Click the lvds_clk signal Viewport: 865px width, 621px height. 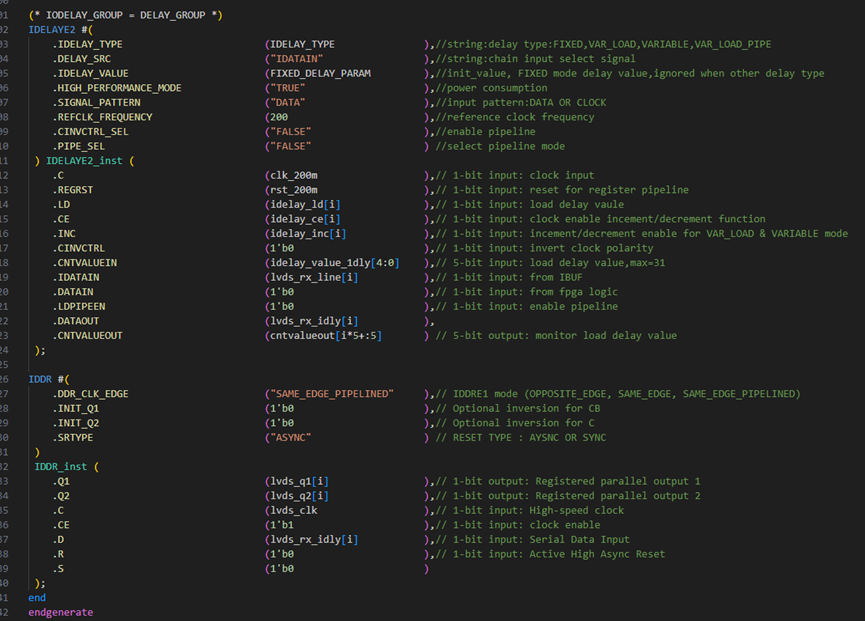[294, 511]
